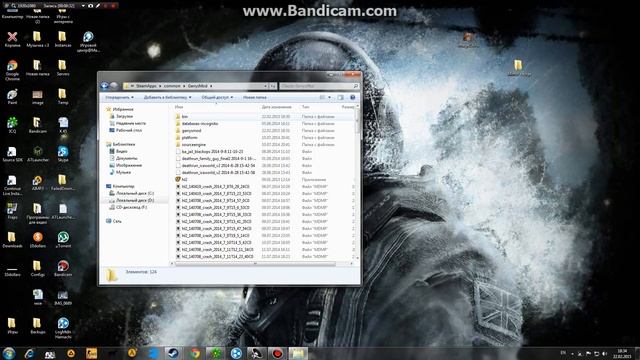640x360 pixels.
Task: Switch to Chrome in the taskbar
Action: (x=195, y=353)
